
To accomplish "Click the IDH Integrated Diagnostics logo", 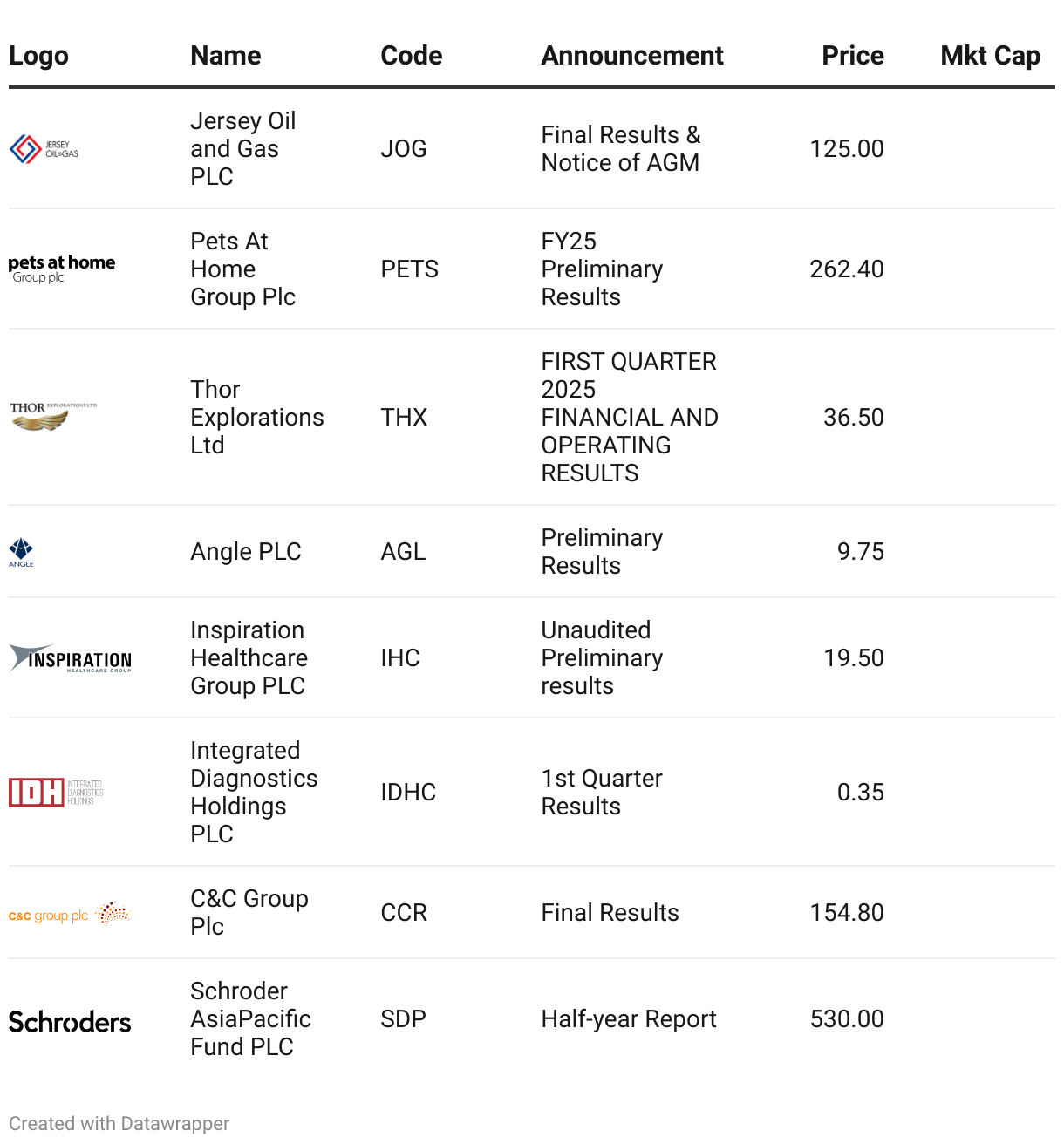I will click(56, 792).
